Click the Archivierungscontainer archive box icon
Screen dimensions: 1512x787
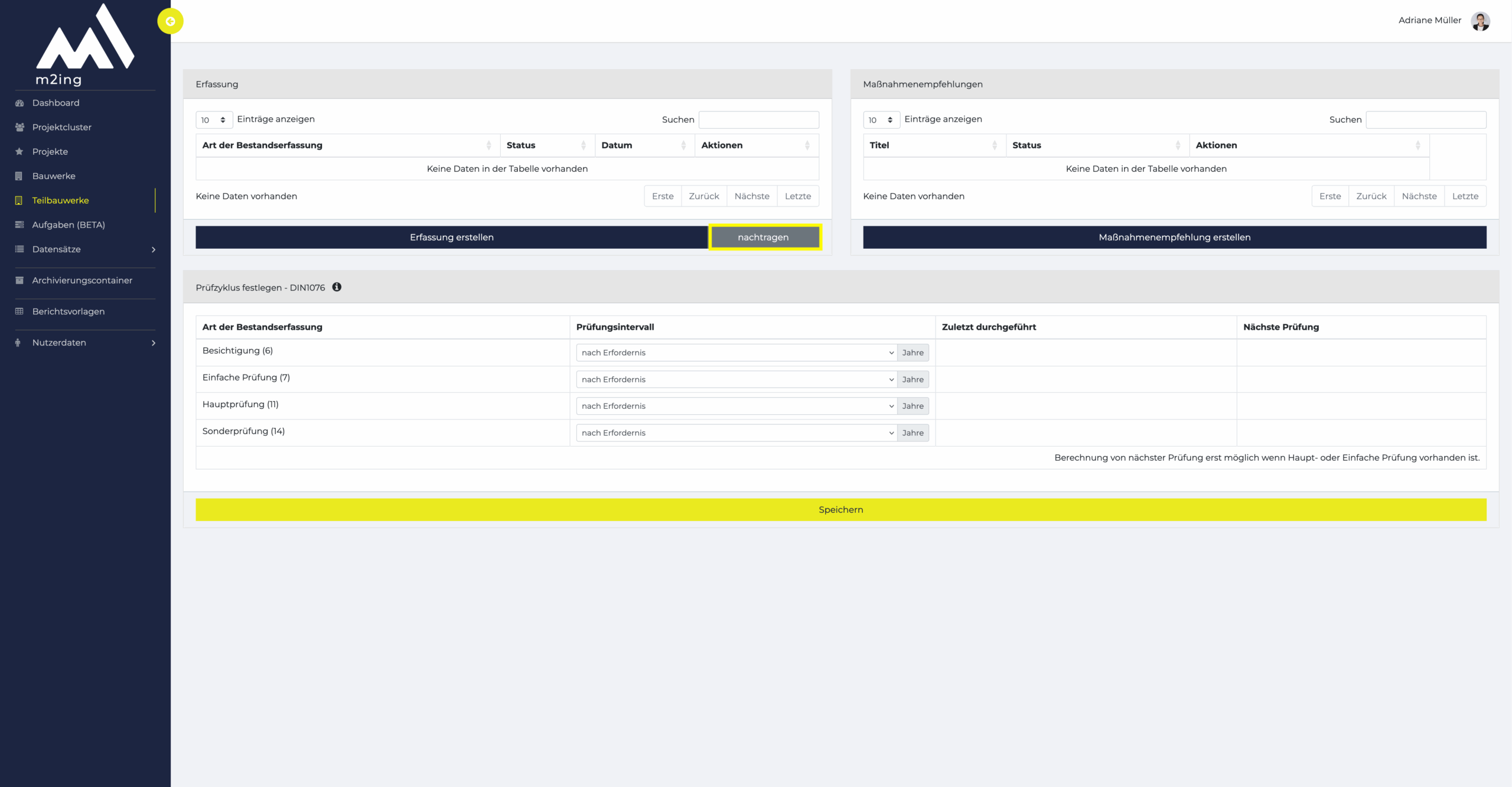point(19,280)
